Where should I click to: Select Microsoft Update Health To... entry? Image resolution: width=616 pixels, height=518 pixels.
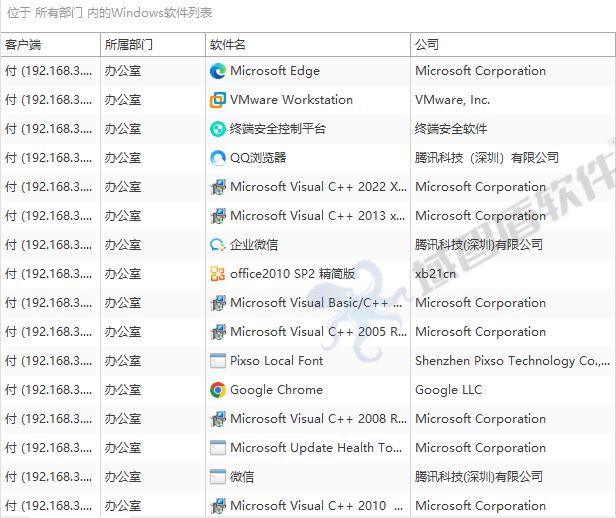tap(316, 448)
